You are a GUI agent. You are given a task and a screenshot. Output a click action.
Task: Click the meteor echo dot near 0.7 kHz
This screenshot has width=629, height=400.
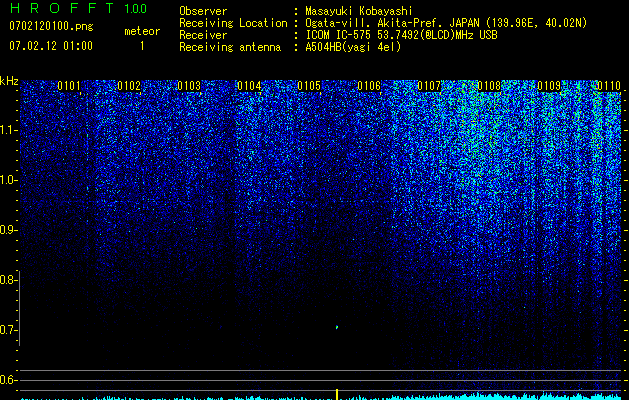(337, 327)
